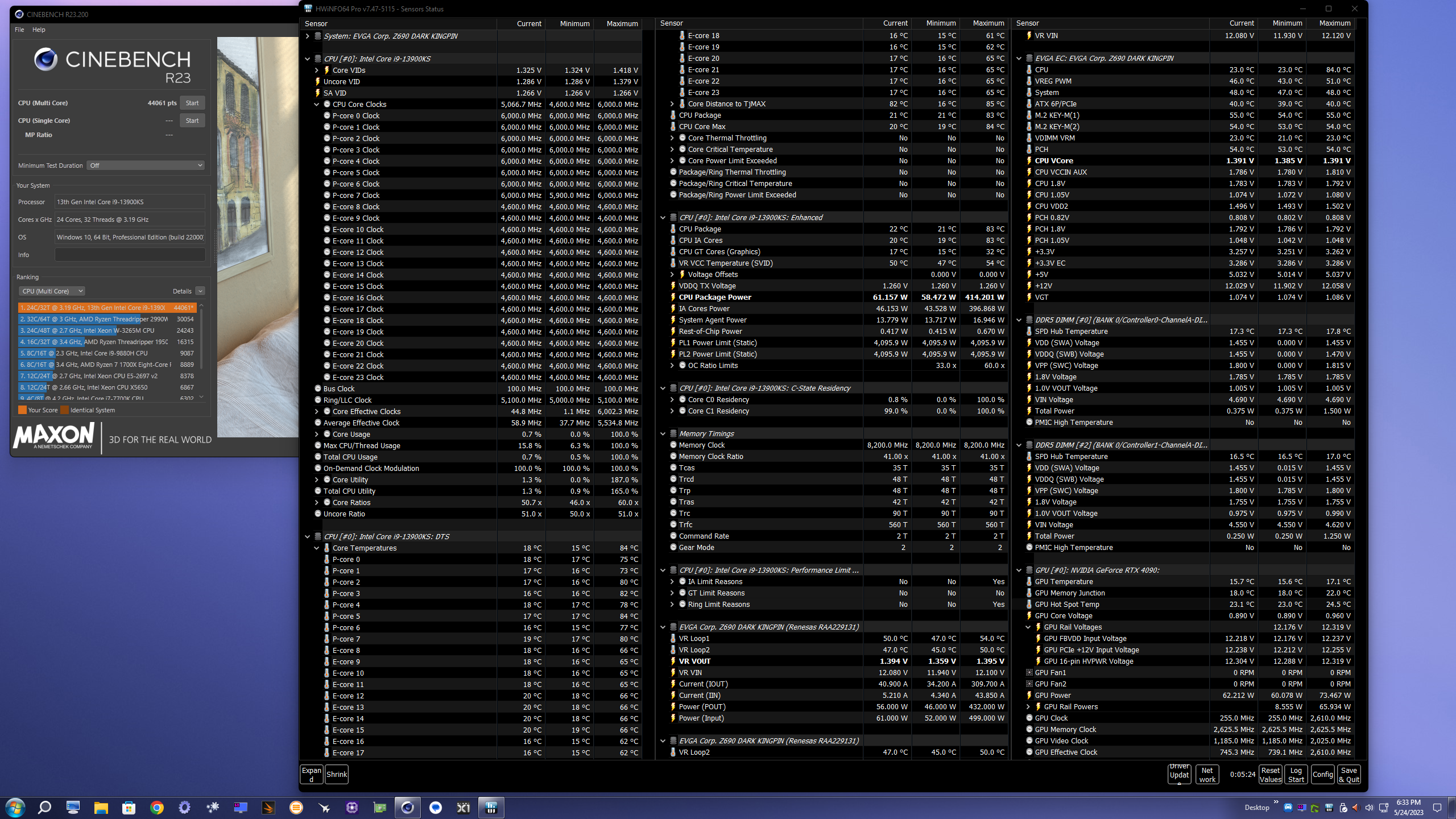Click the Sensor column header in first pane

(x=399, y=23)
